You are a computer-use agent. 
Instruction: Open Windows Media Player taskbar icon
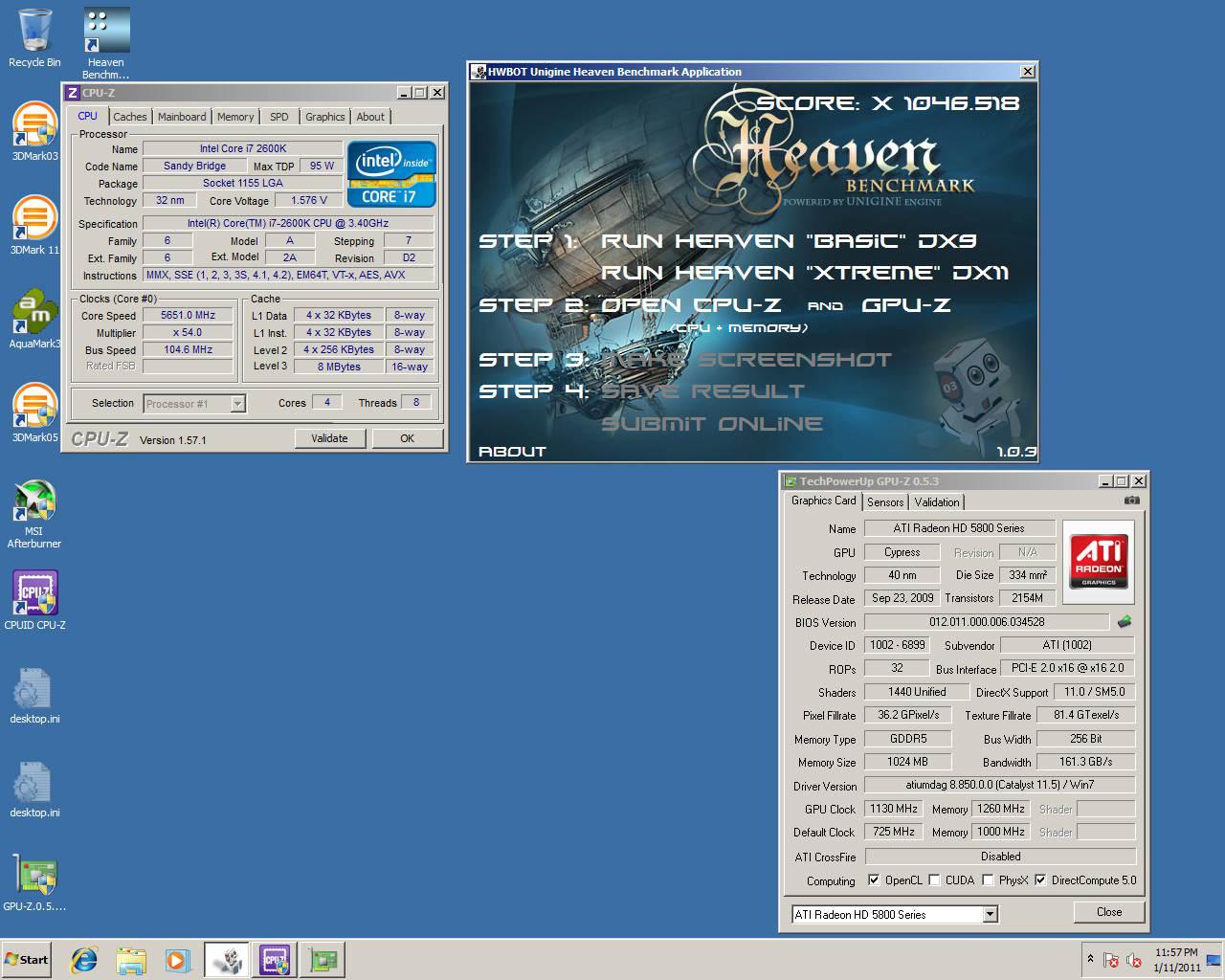point(177,960)
